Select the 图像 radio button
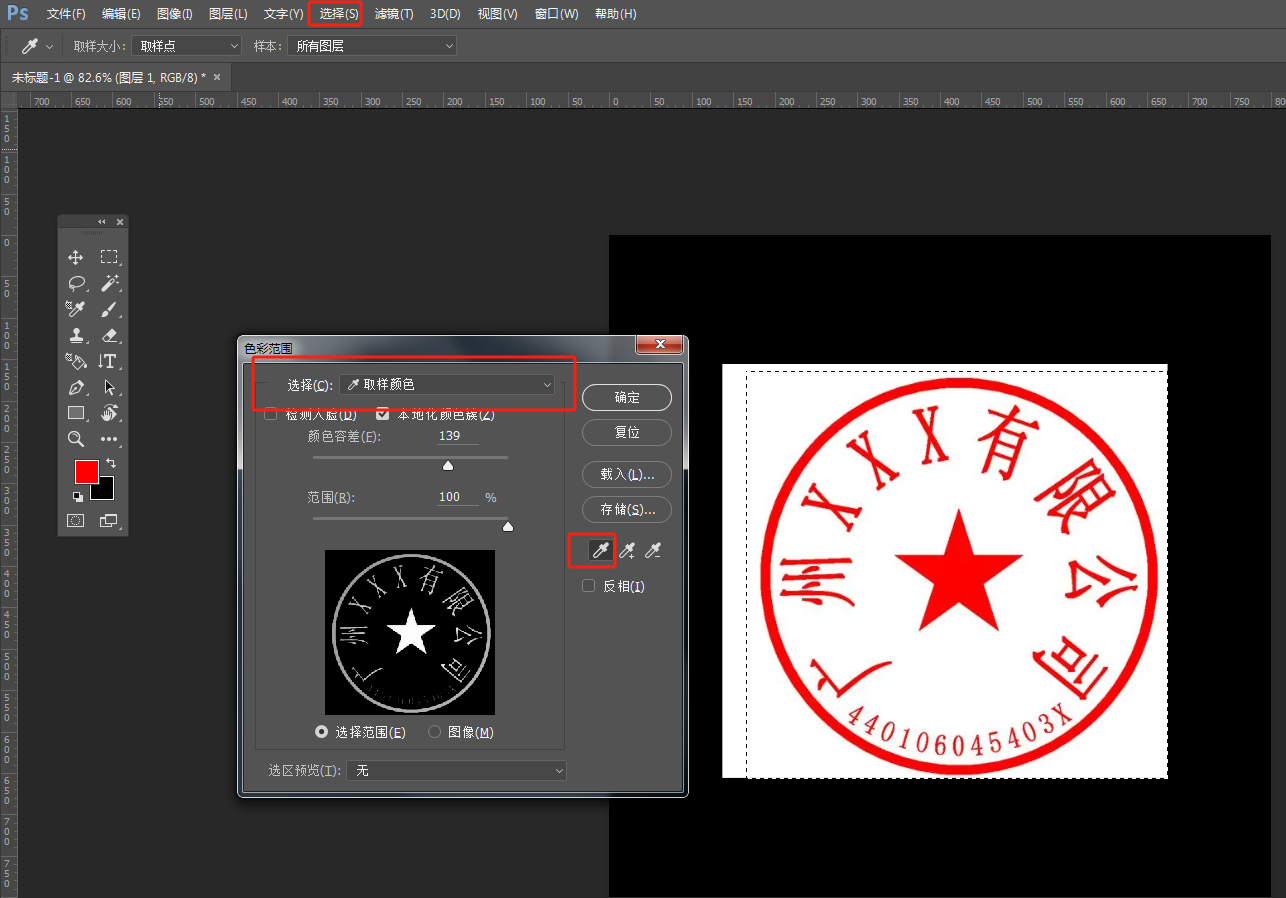Viewport: 1286px width, 898px height. point(435,732)
